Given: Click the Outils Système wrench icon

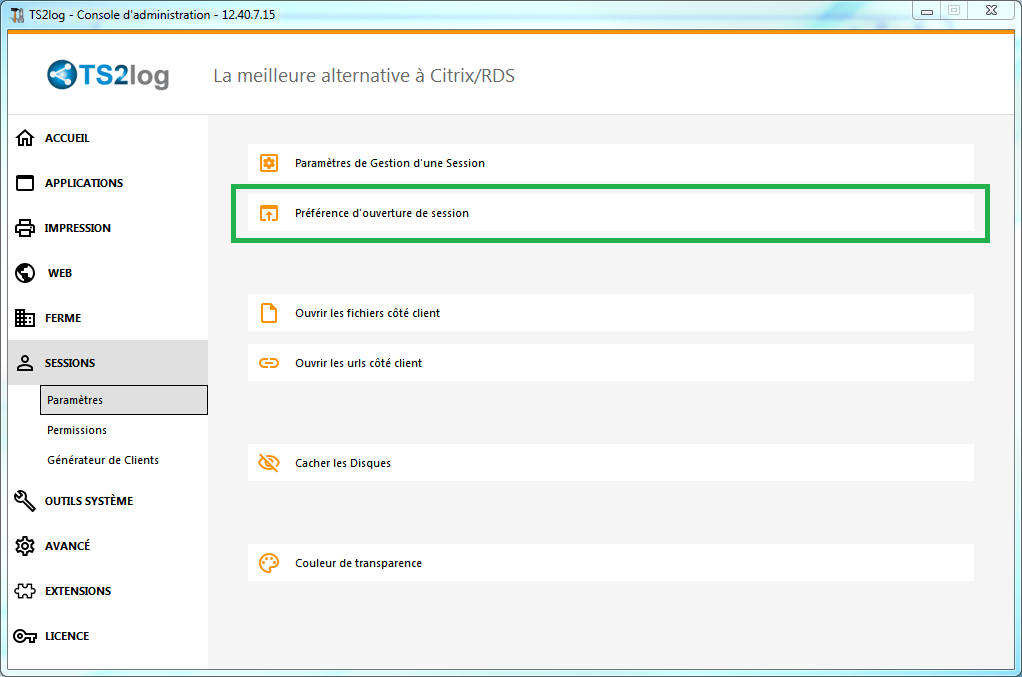Looking at the screenshot, I should [x=25, y=501].
